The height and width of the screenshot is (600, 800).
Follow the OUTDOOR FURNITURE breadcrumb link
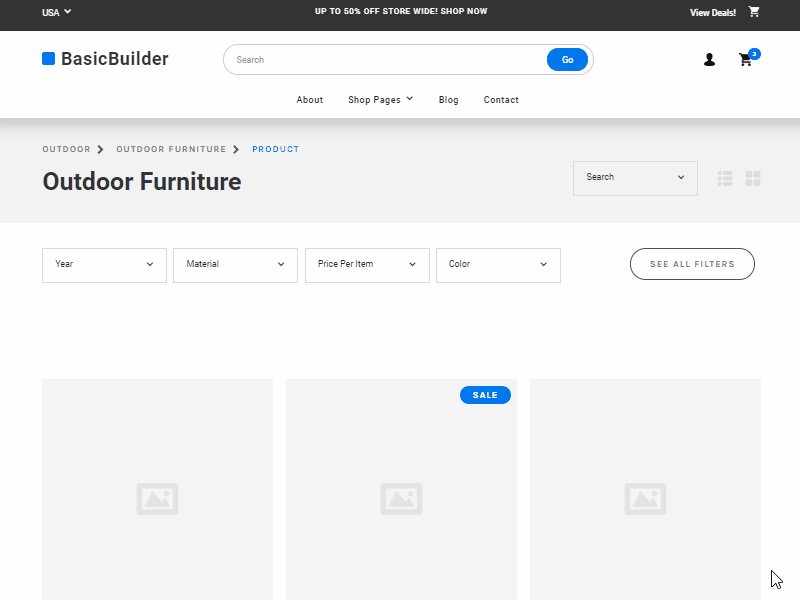(171, 149)
